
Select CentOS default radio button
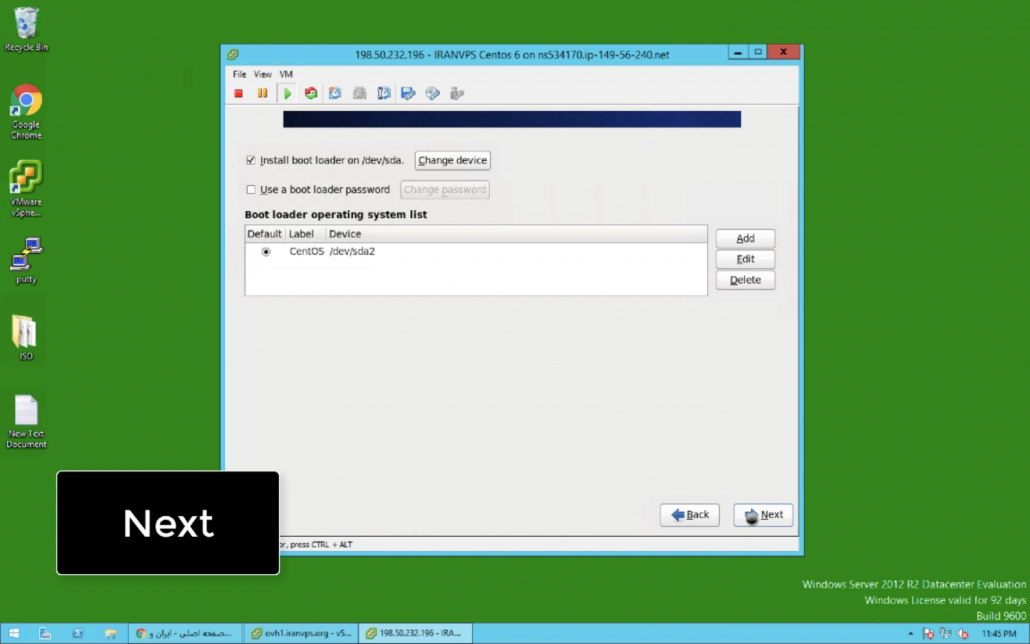pyautogui.click(x=266, y=252)
